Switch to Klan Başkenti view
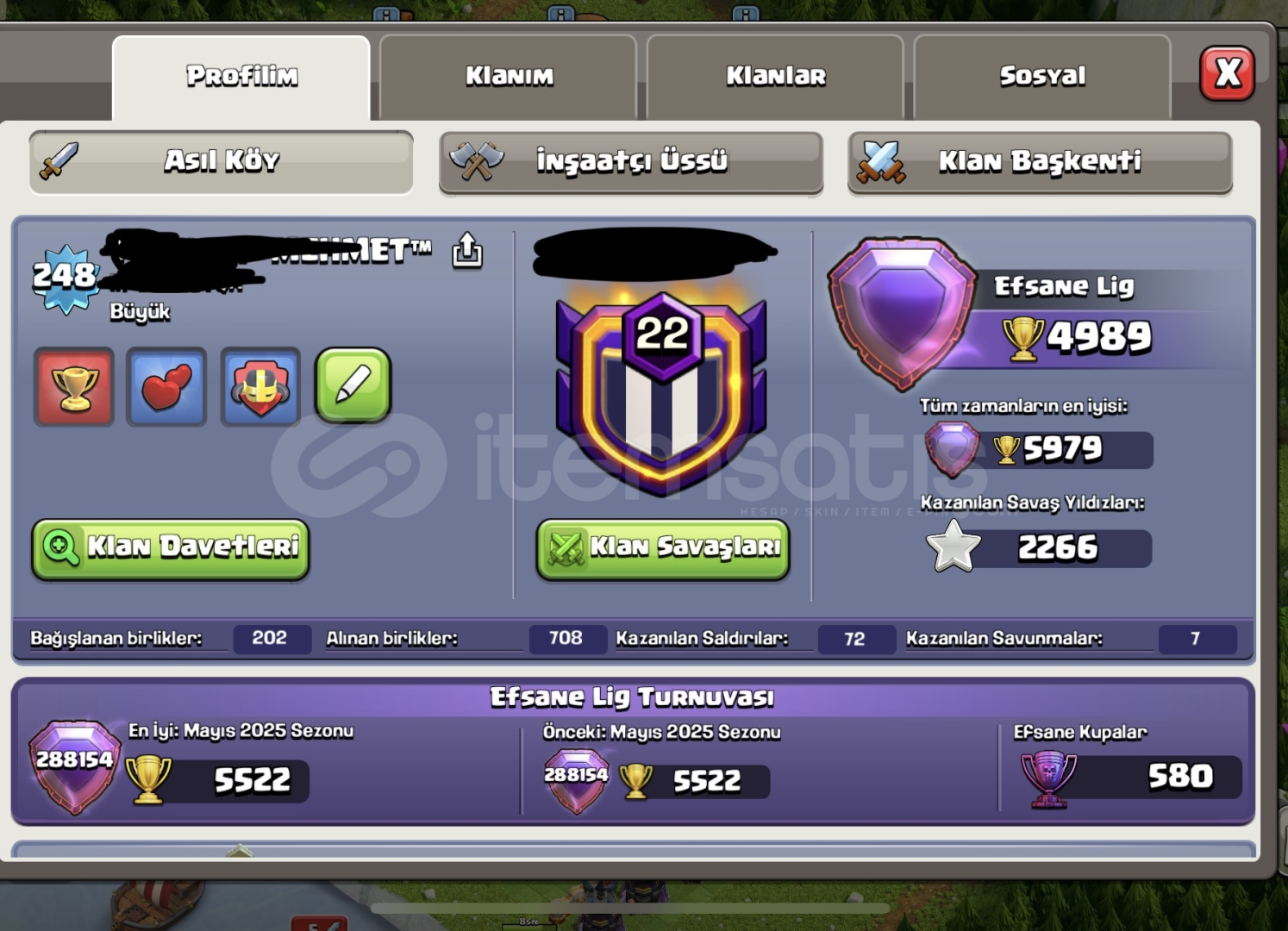Image resolution: width=1288 pixels, height=931 pixels. tap(1041, 162)
